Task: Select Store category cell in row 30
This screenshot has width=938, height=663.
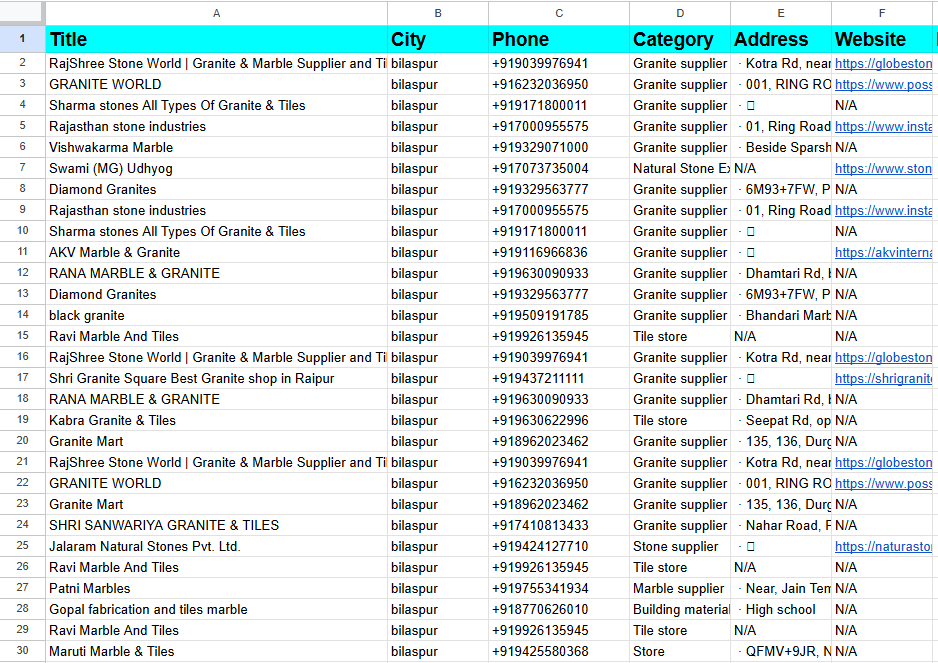Action: click(x=680, y=651)
